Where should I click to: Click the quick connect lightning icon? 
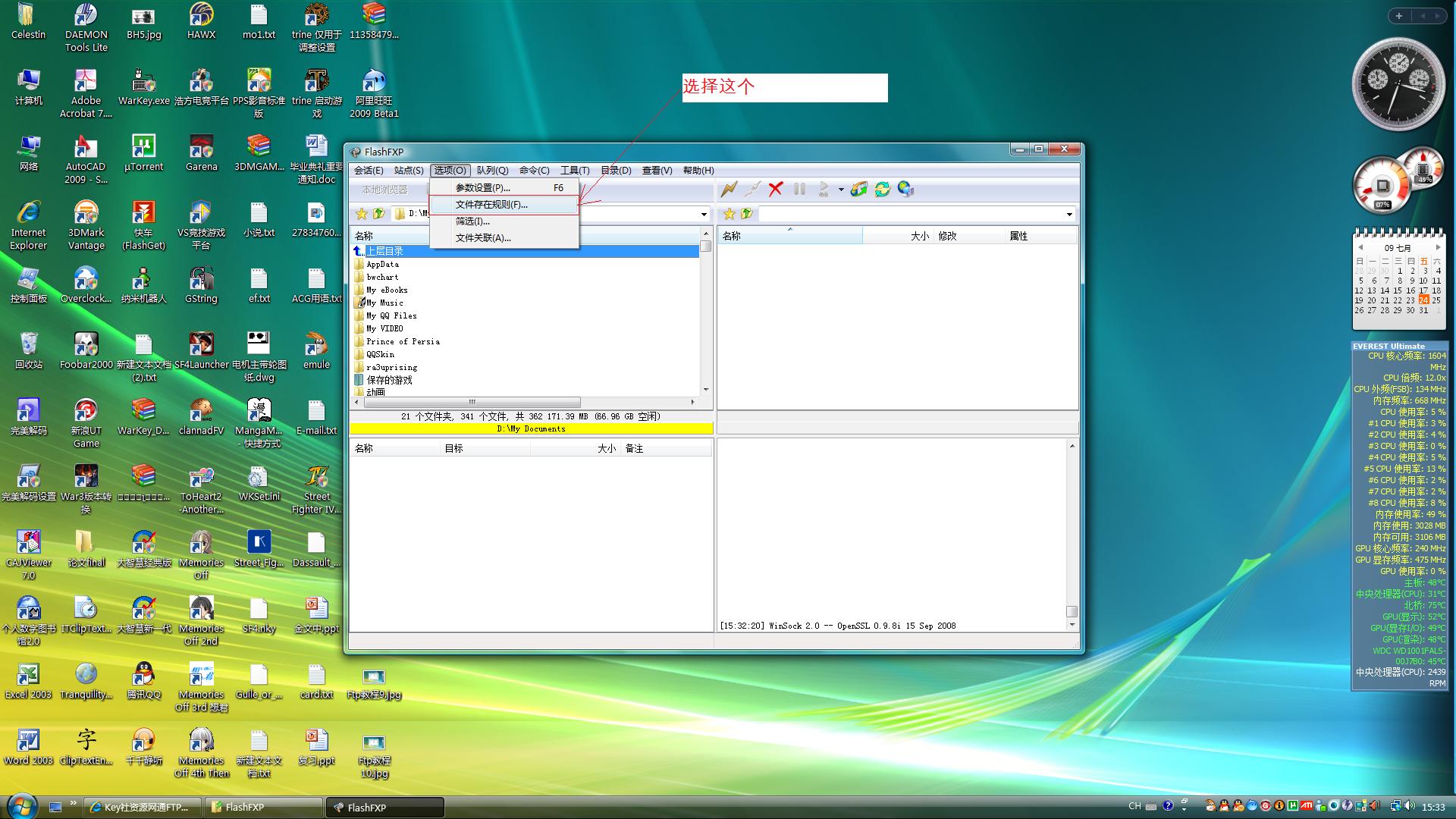coord(729,189)
